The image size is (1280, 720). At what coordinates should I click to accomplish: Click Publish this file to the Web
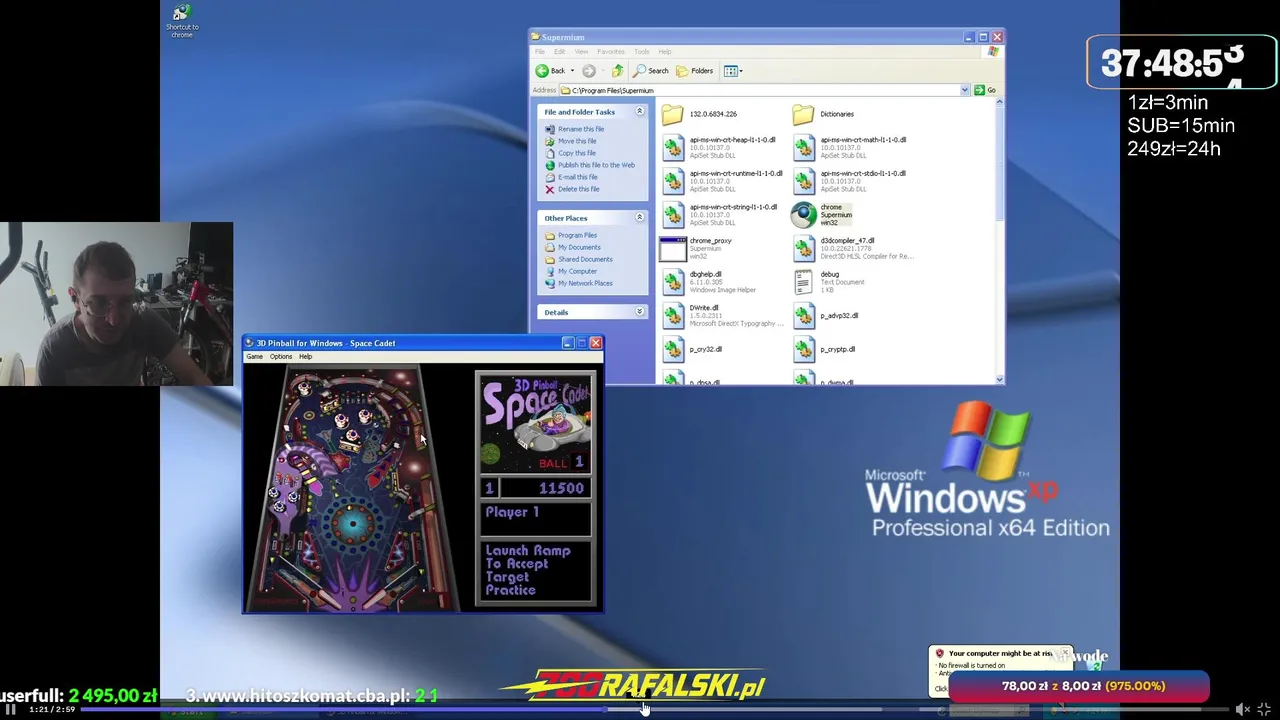590,165
